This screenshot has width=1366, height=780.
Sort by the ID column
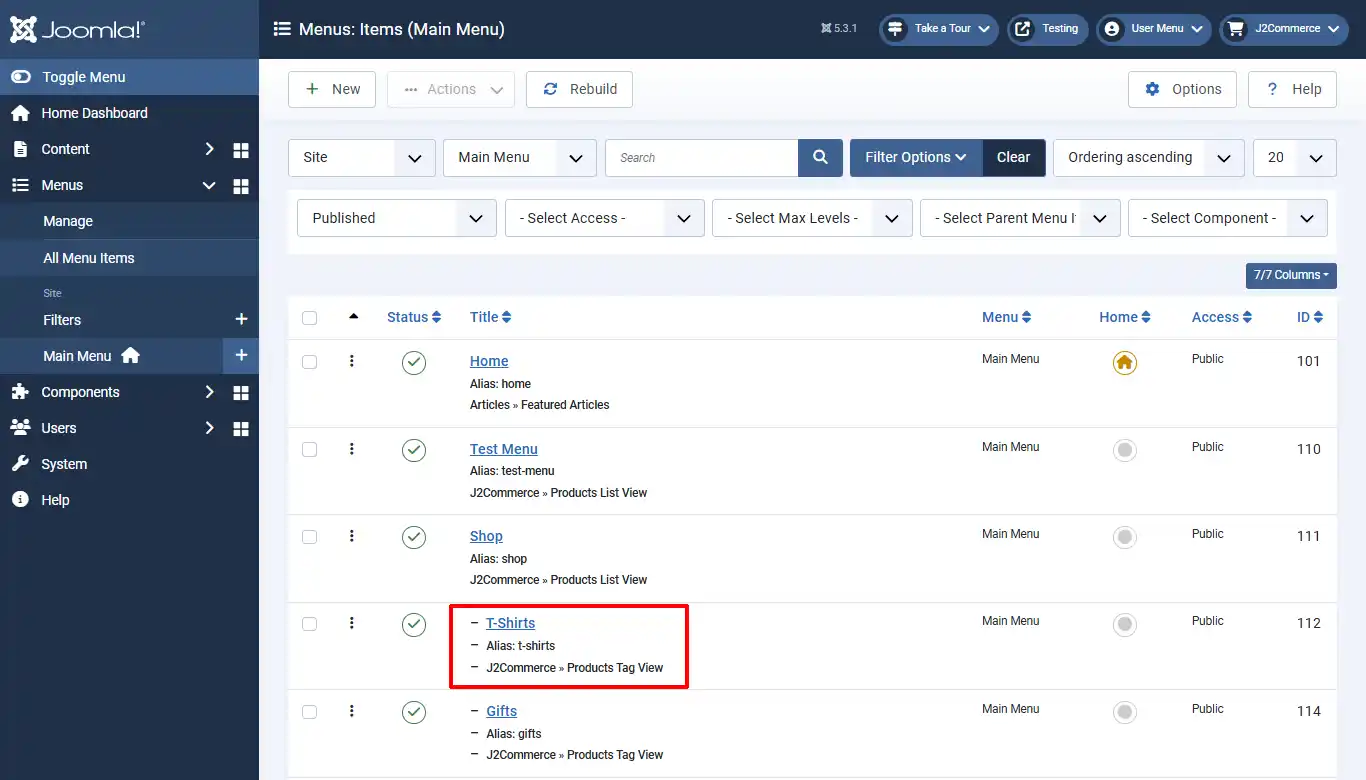(x=1310, y=317)
